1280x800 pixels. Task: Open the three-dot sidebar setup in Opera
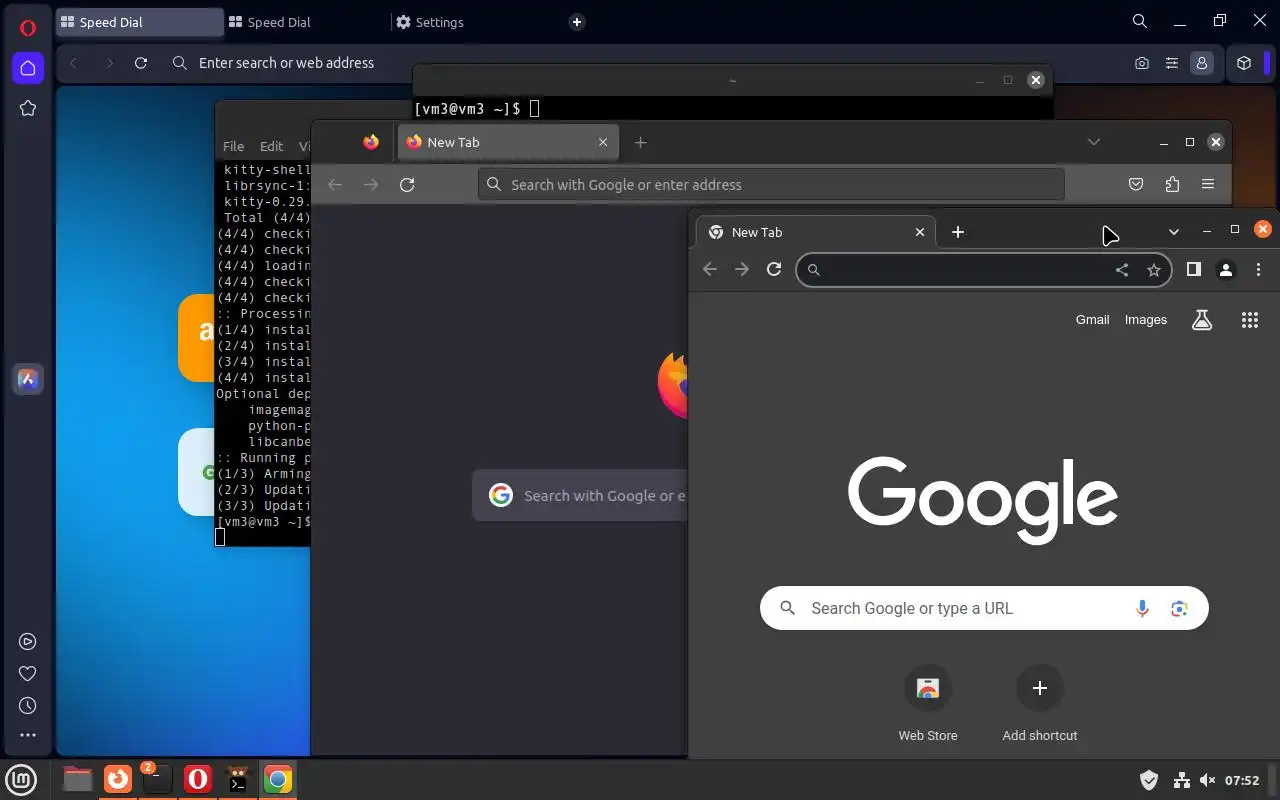point(28,735)
